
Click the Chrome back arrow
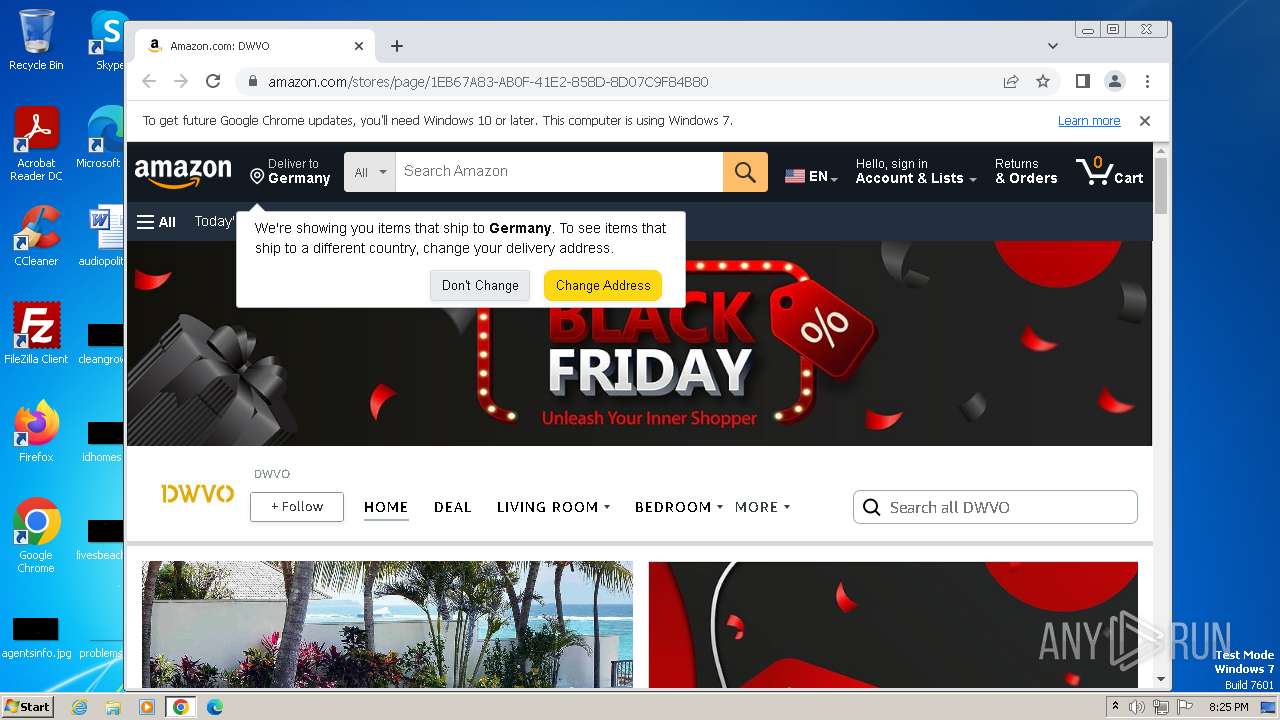click(149, 81)
